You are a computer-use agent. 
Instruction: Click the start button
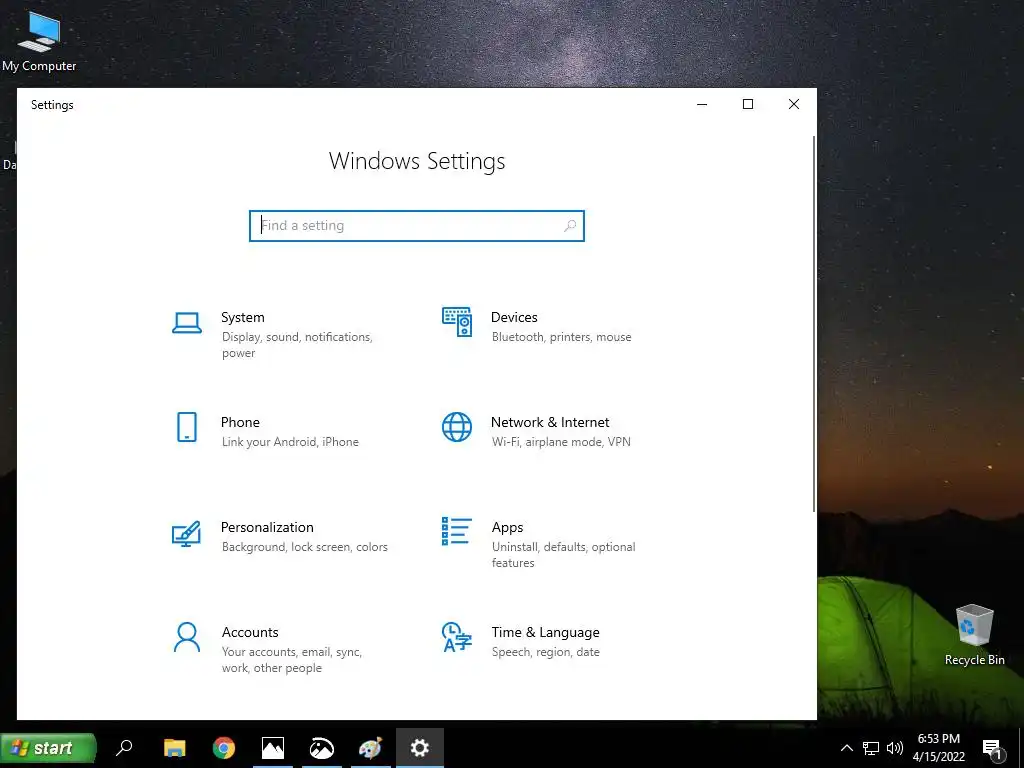48,748
